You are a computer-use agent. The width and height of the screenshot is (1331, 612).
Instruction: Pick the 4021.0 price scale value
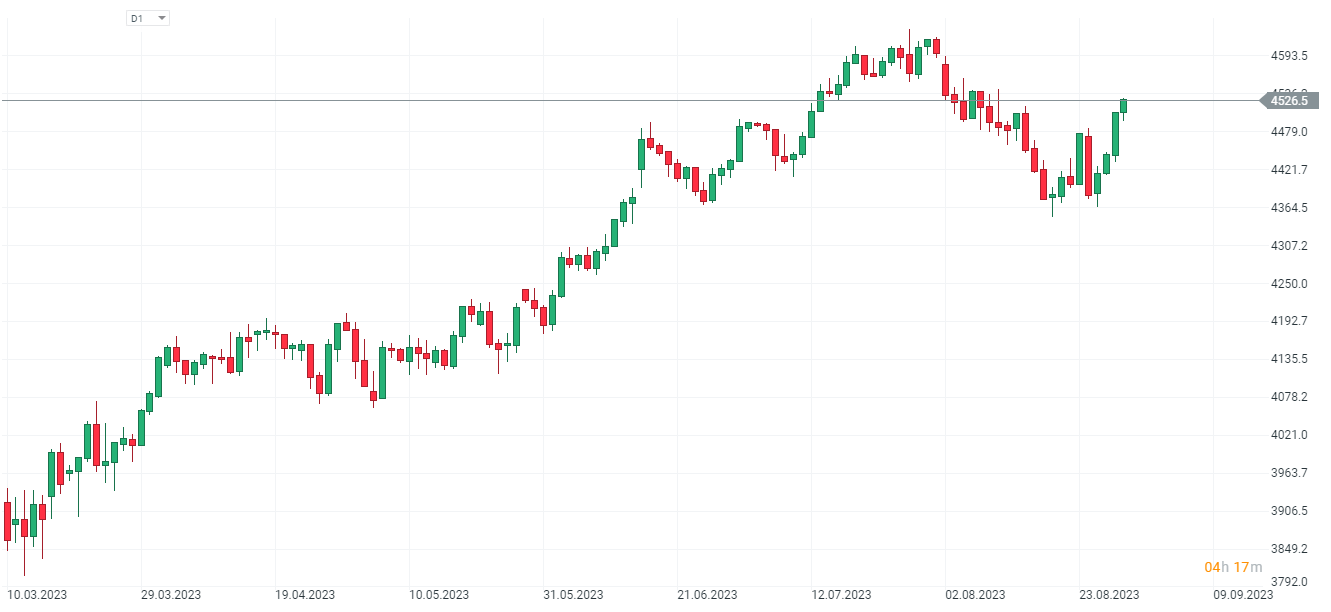click(1290, 434)
